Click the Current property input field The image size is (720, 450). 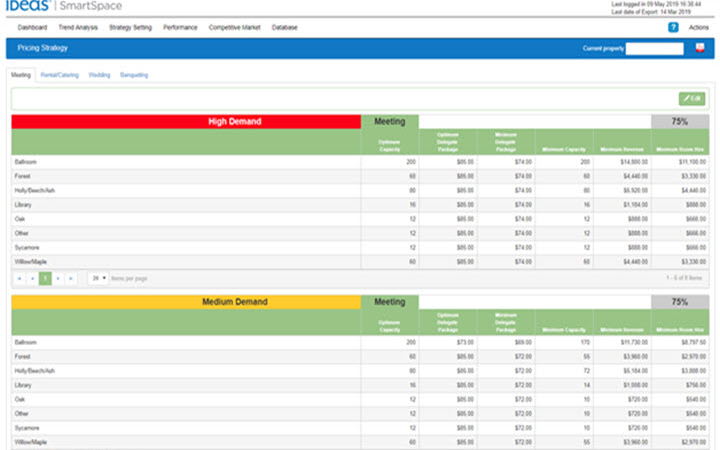[x=653, y=48]
